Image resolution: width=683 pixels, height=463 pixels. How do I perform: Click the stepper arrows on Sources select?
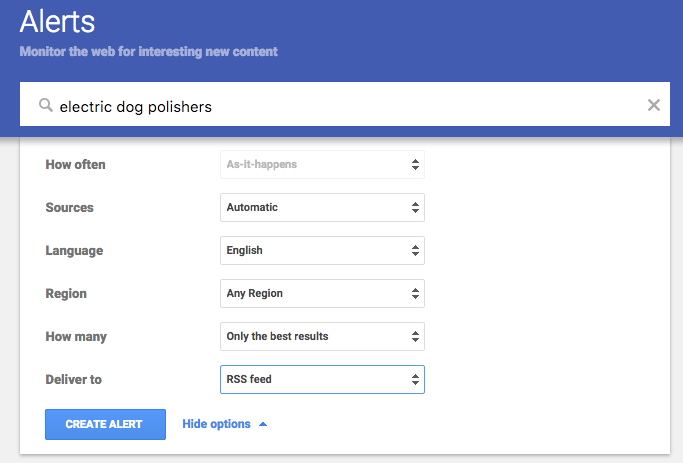(x=415, y=207)
